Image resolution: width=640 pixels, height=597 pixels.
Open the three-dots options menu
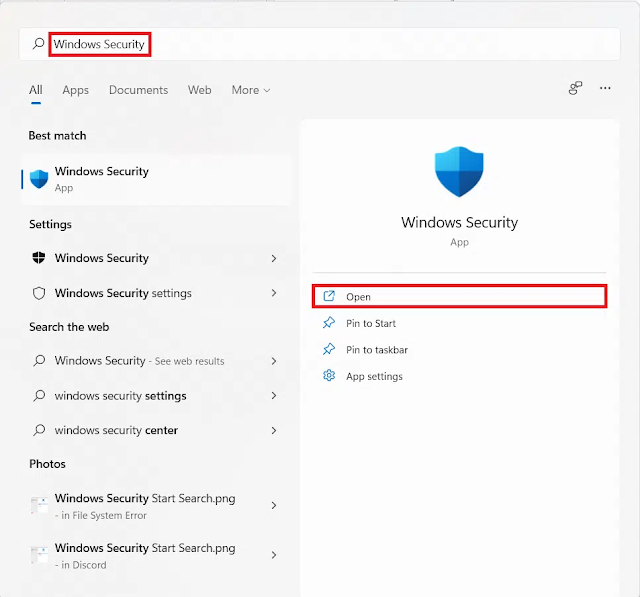pyautogui.click(x=605, y=88)
